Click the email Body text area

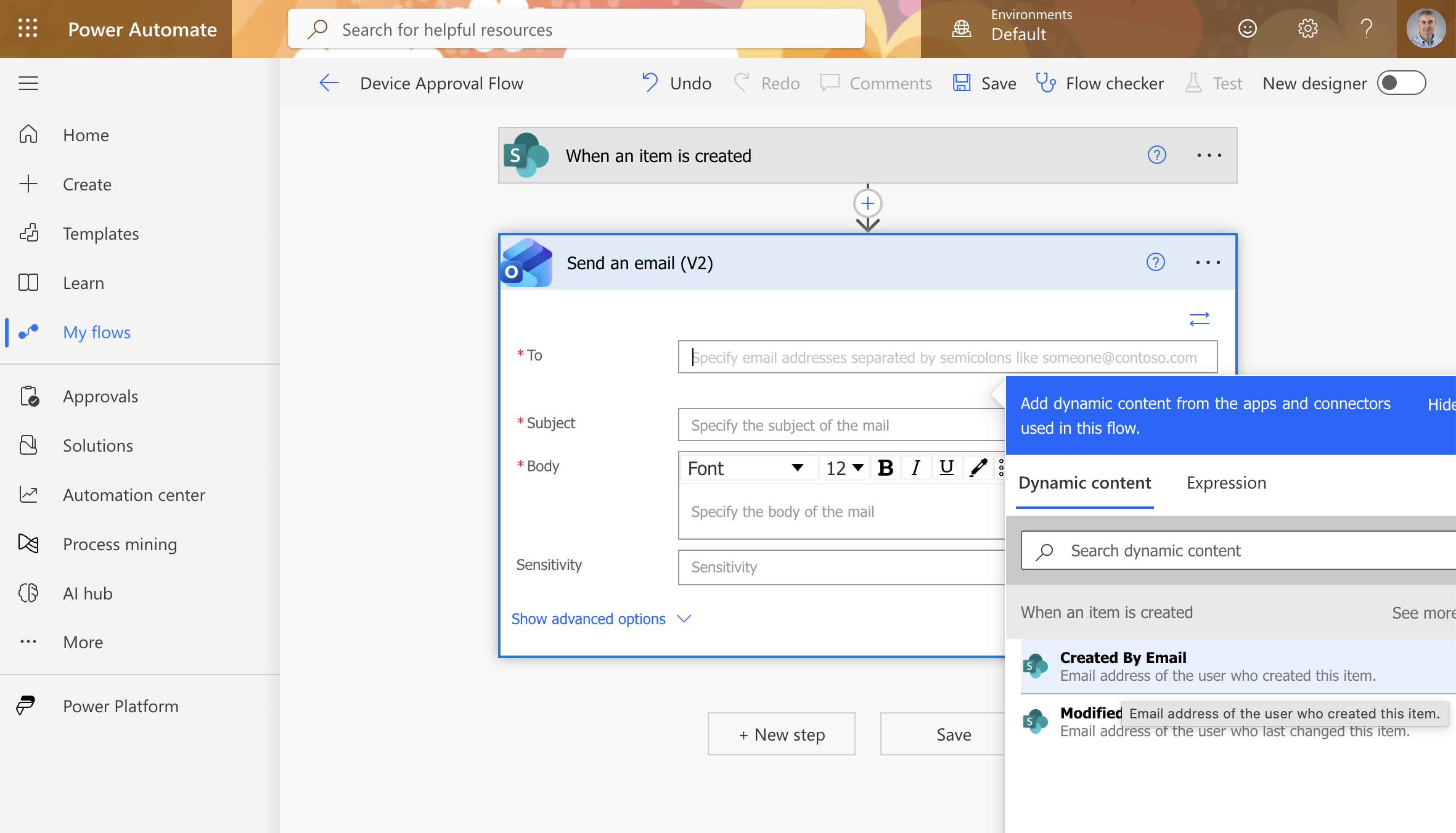841,511
